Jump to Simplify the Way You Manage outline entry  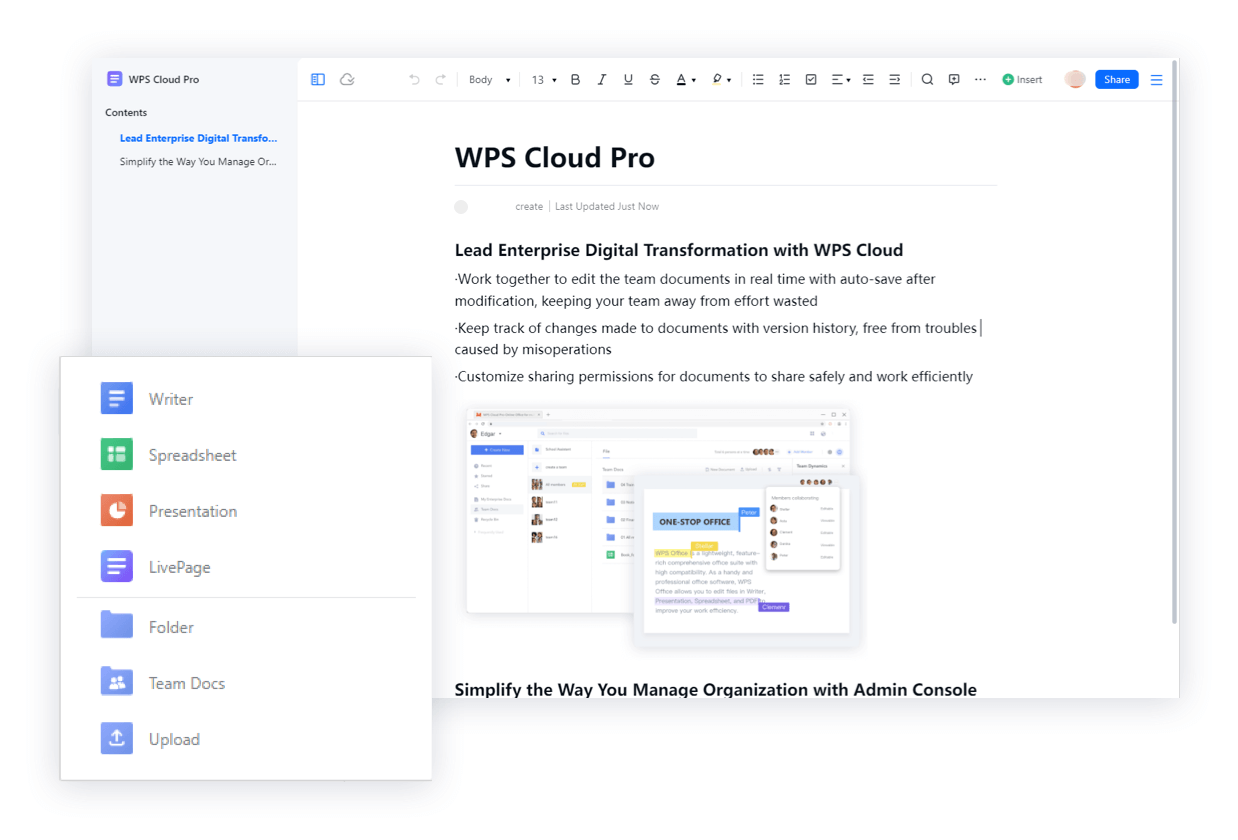click(198, 161)
